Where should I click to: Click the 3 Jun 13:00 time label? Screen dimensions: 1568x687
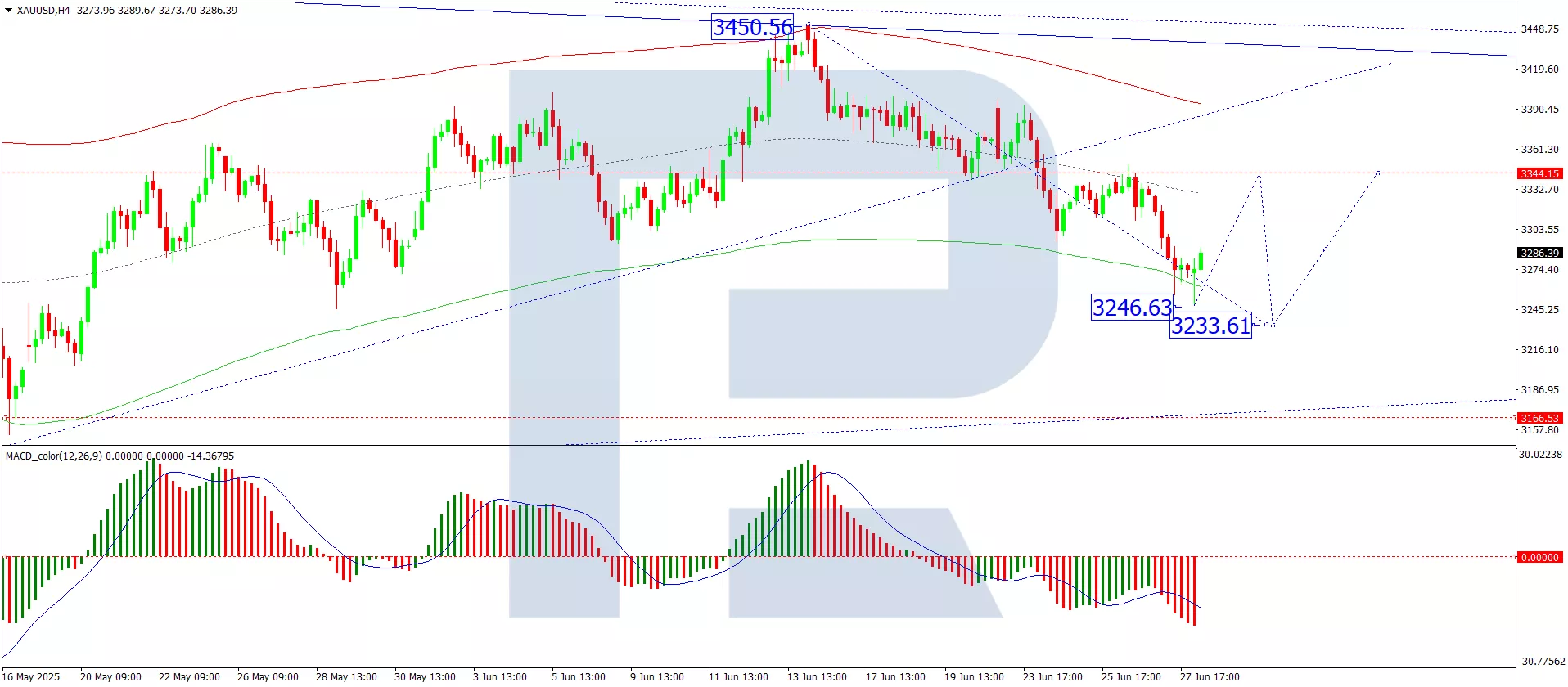[499, 677]
